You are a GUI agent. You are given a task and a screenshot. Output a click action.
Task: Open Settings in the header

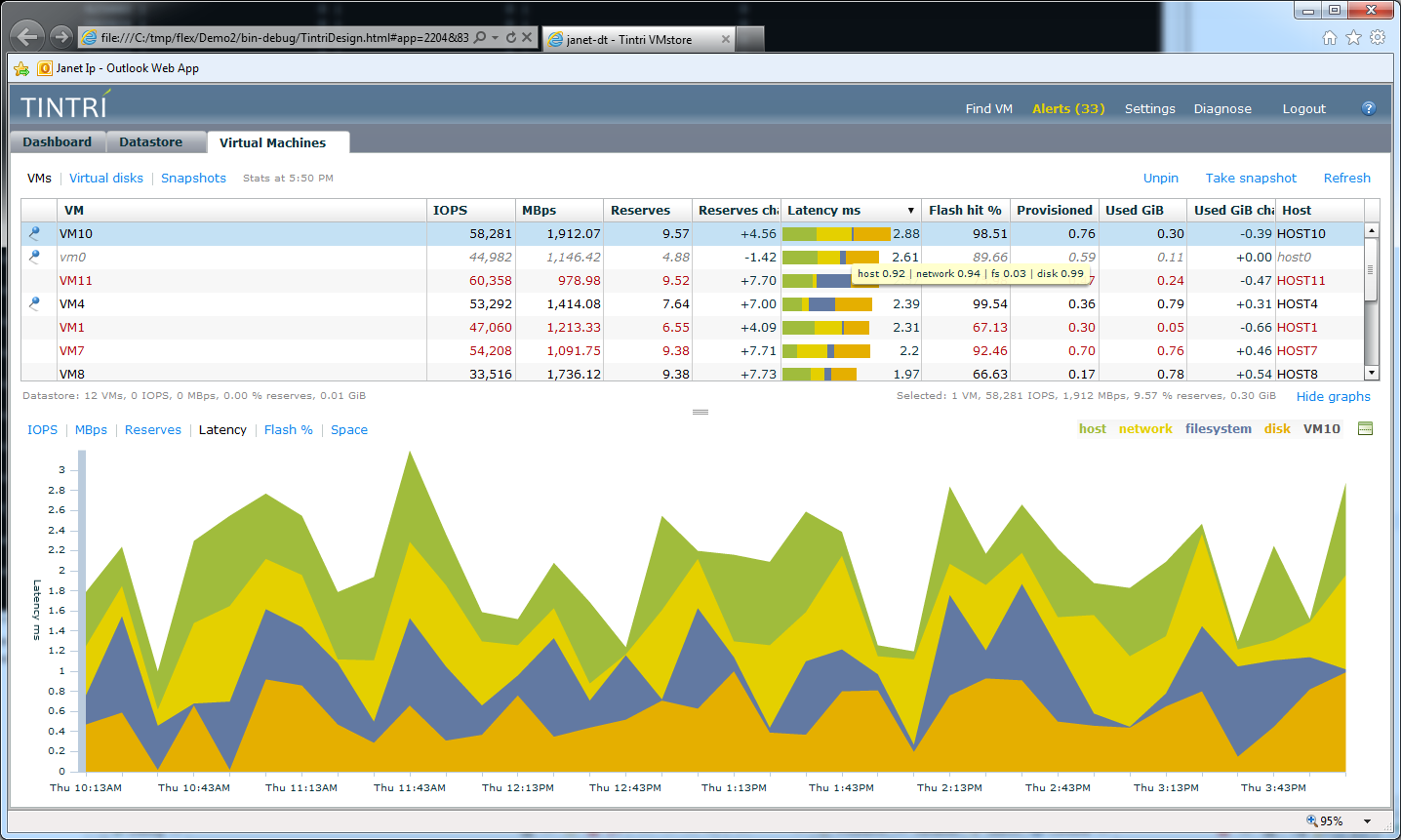1150,108
